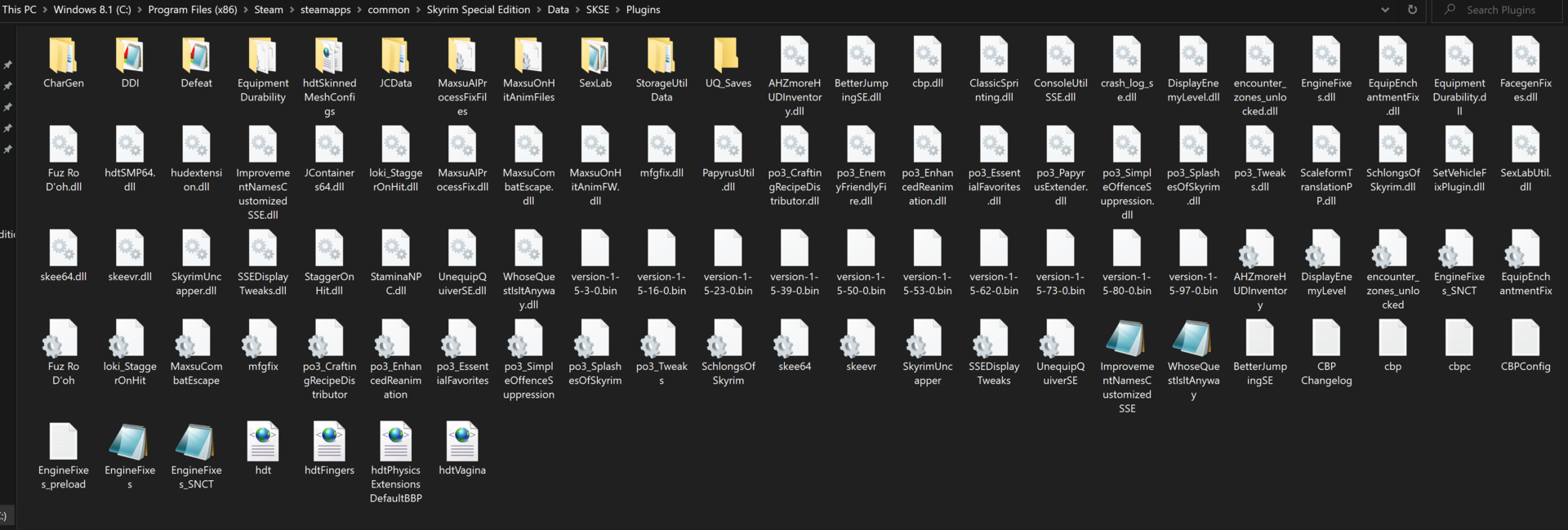Expand chevron after Steam in path
Image resolution: width=1568 pixels, height=530 pixels.
(x=292, y=10)
